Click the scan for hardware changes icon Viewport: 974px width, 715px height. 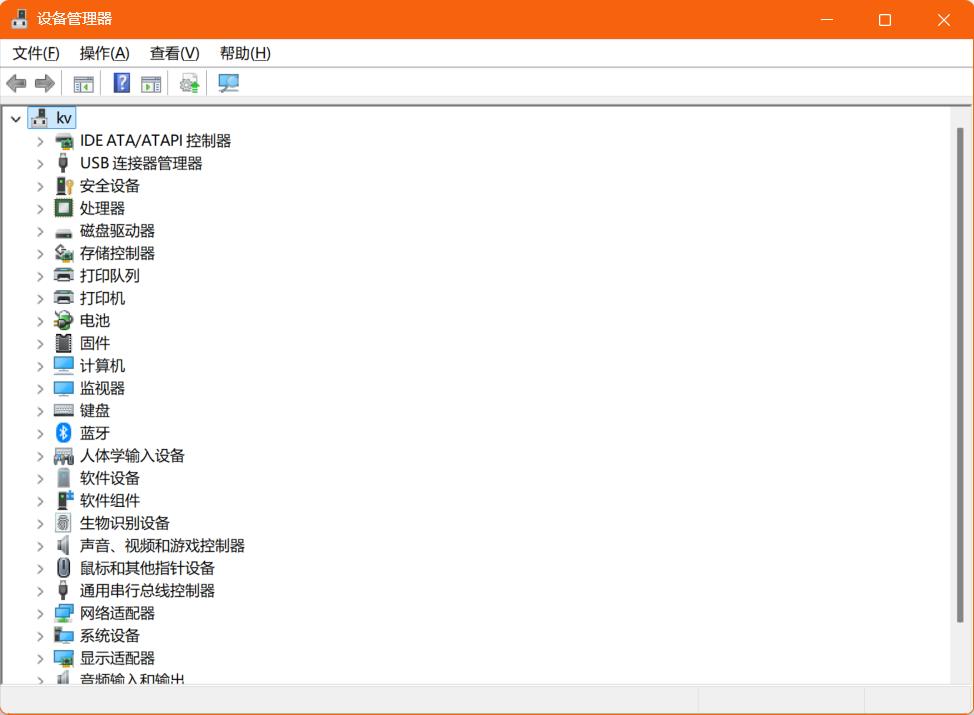coord(229,83)
